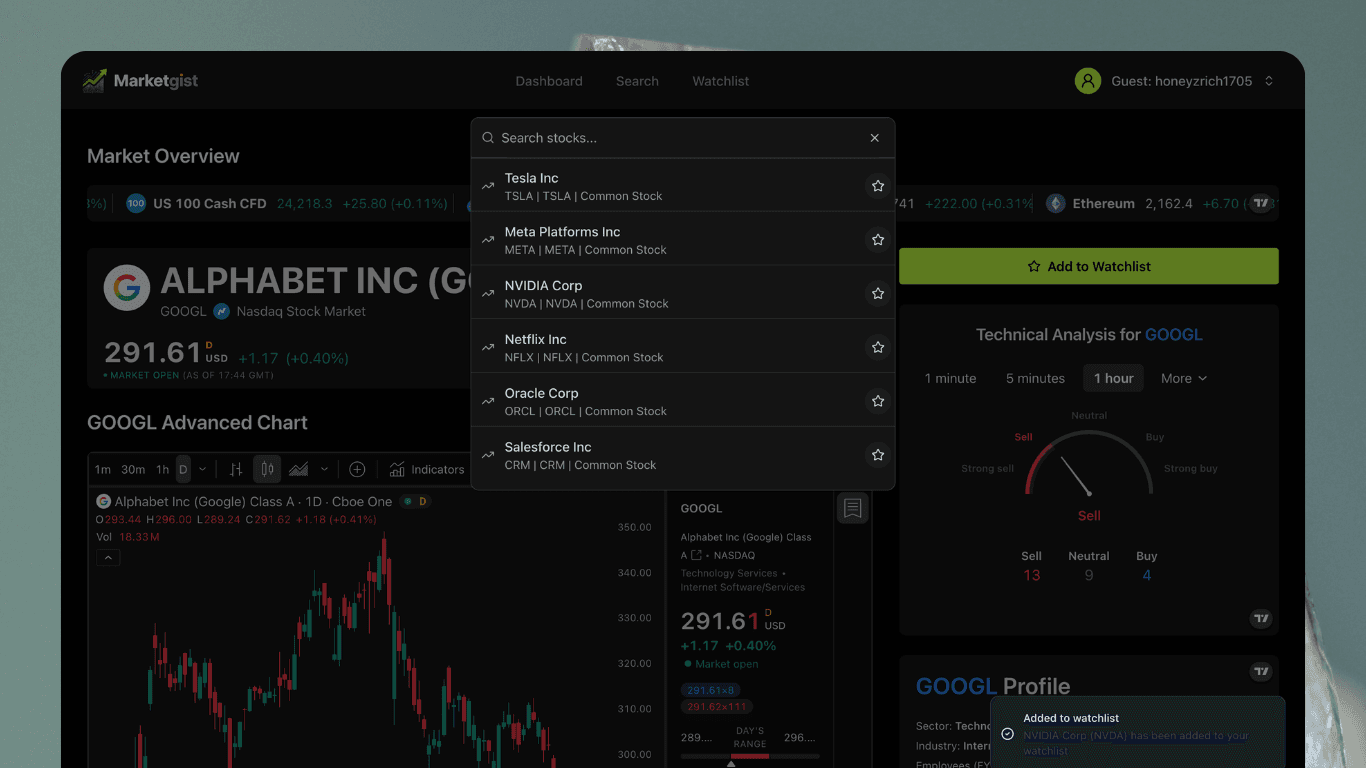Click the Marketgist logo
This screenshot has height=768, width=1366.
(141, 81)
